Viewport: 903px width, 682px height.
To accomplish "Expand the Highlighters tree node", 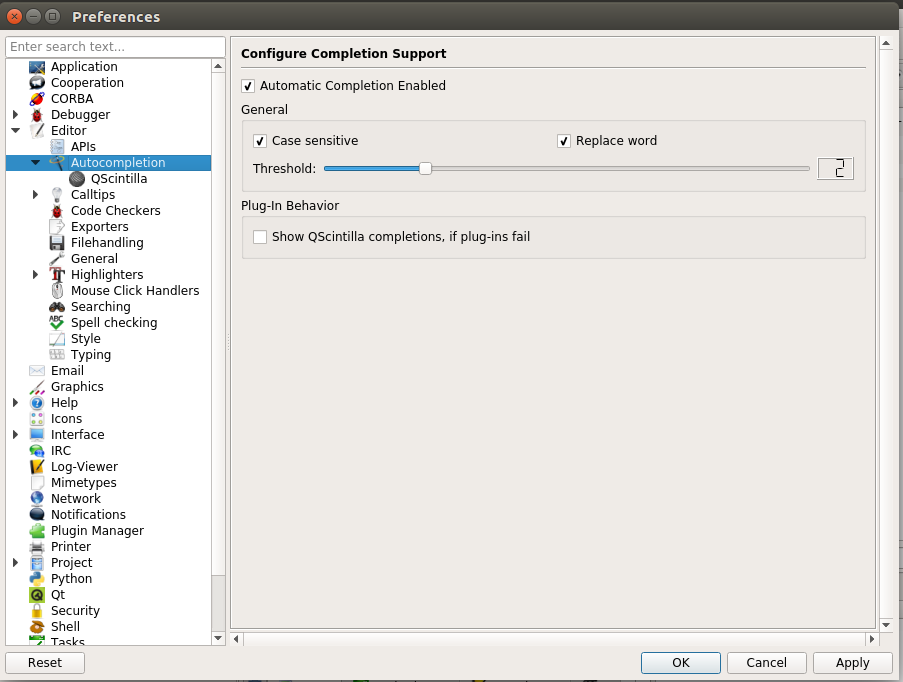I will (36, 275).
